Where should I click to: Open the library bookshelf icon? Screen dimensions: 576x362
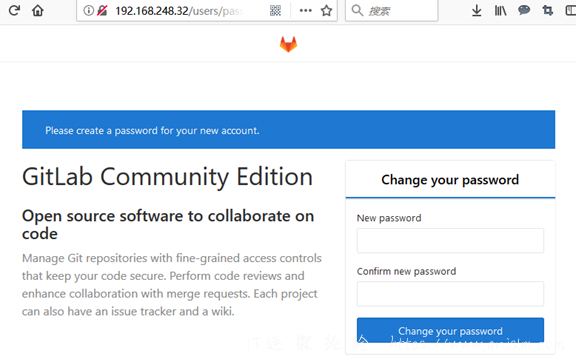[500, 10]
